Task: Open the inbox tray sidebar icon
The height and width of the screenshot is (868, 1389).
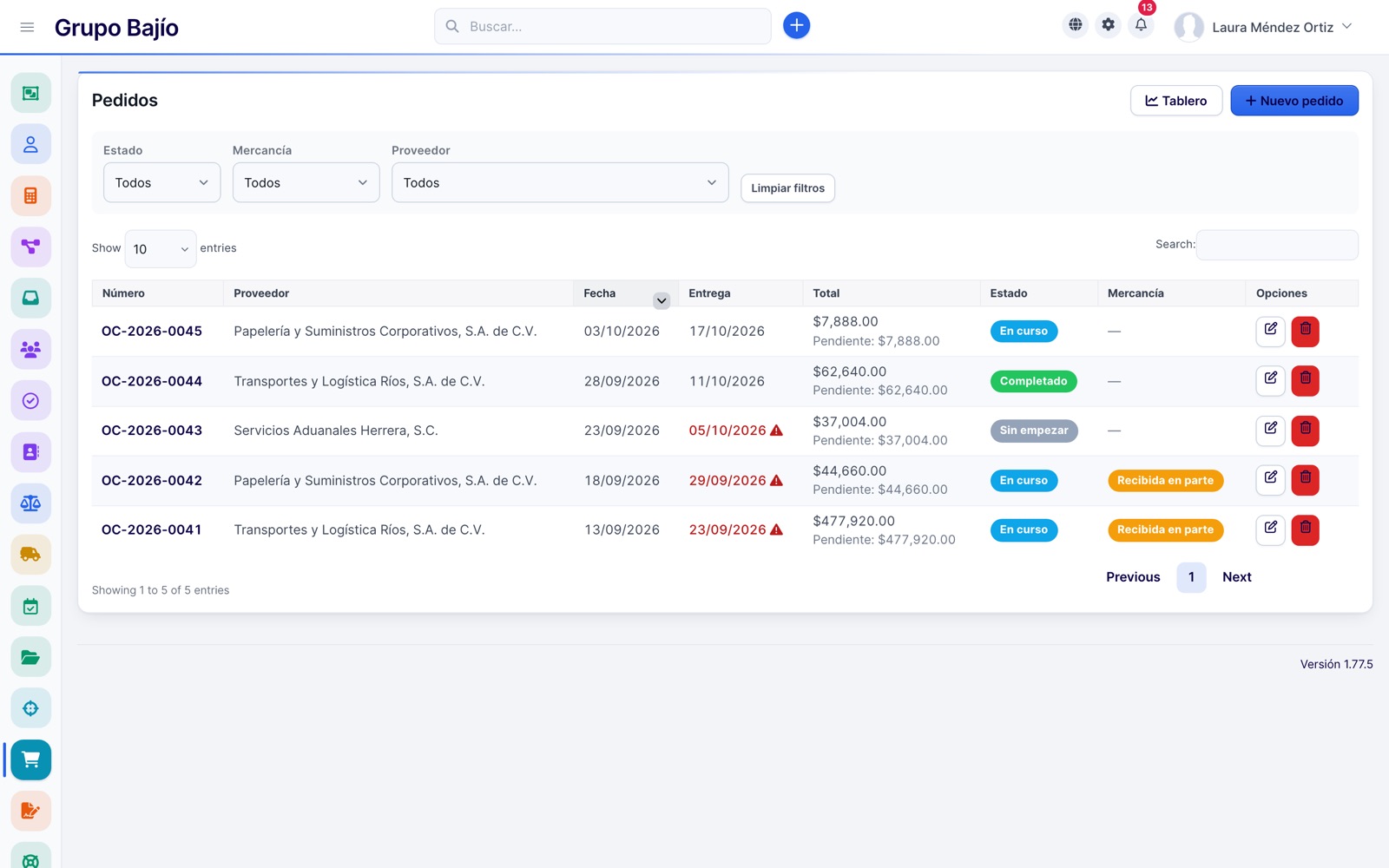Action: pyautogui.click(x=30, y=298)
